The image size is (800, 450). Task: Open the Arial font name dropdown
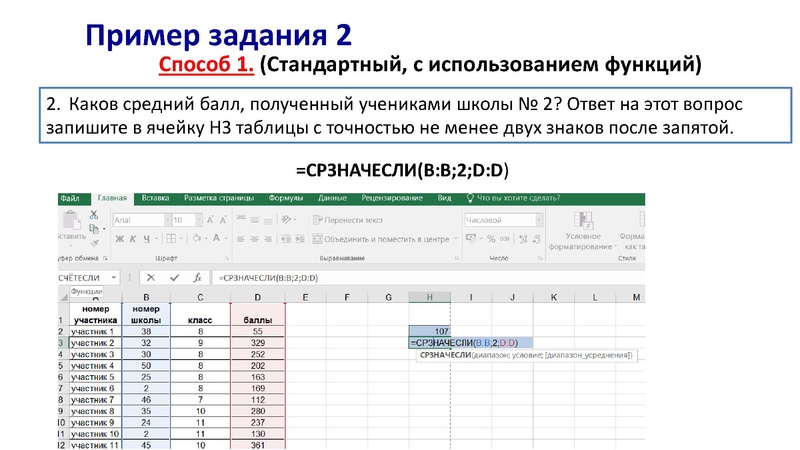[x=167, y=220]
